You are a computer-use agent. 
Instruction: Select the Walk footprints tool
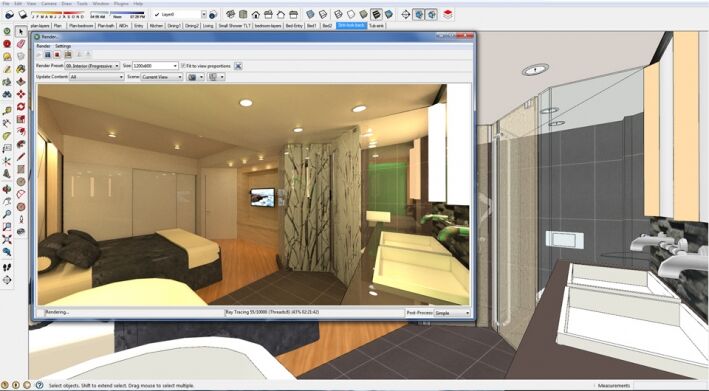click(x=7, y=267)
